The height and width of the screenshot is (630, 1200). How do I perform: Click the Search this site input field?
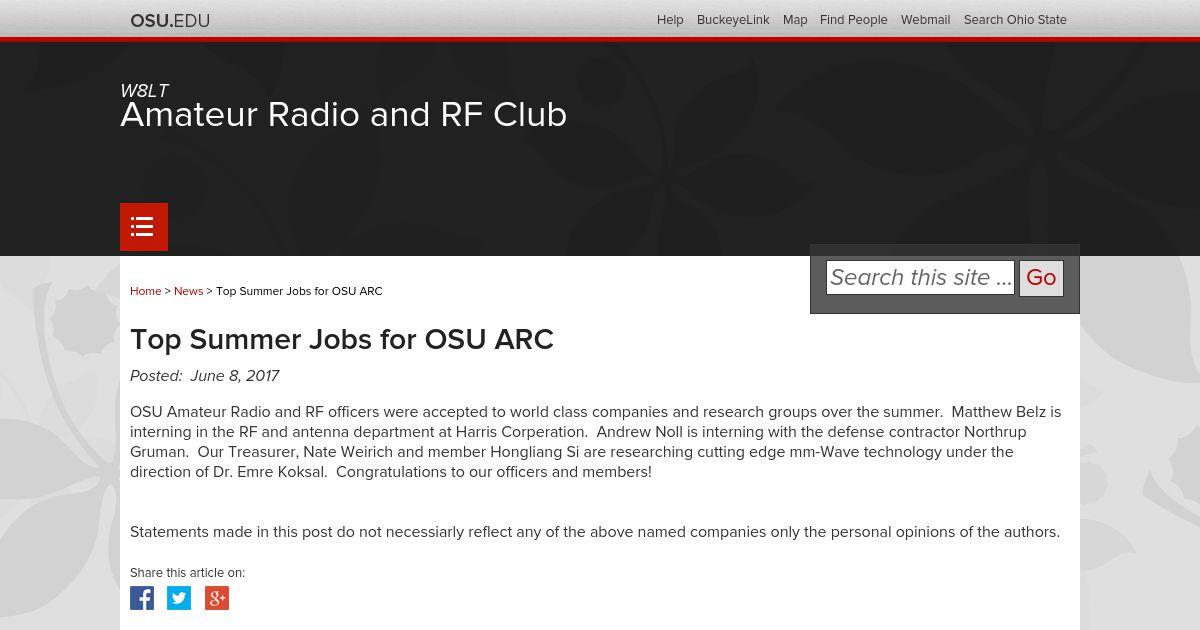click(920, 277)
